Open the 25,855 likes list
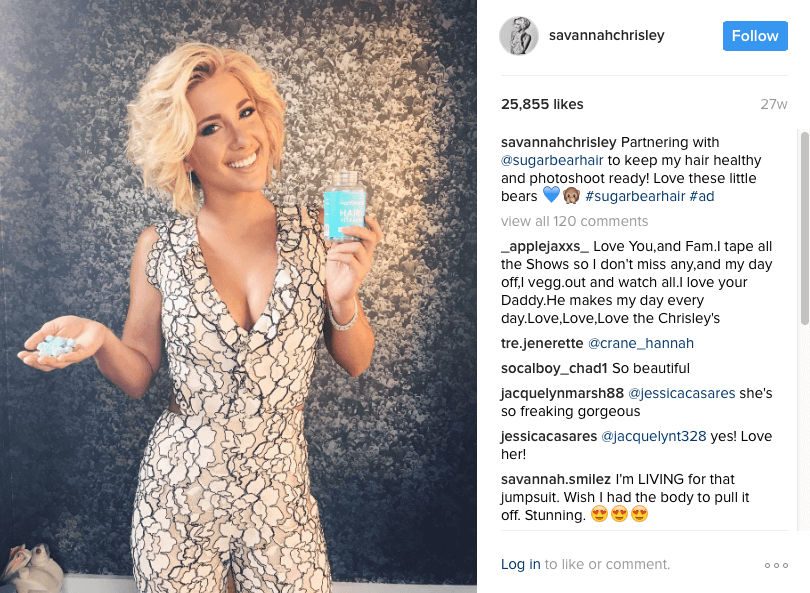Viewport: 810px width, 593px height. click(542, 104)
